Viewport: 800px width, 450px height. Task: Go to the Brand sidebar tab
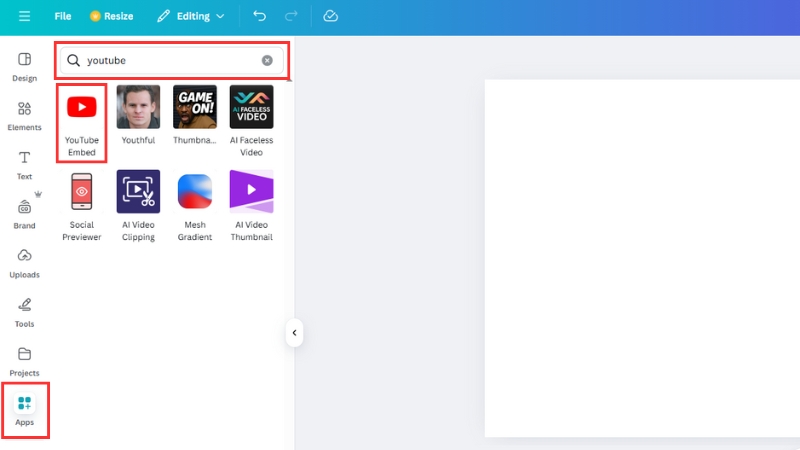point(24,213)
